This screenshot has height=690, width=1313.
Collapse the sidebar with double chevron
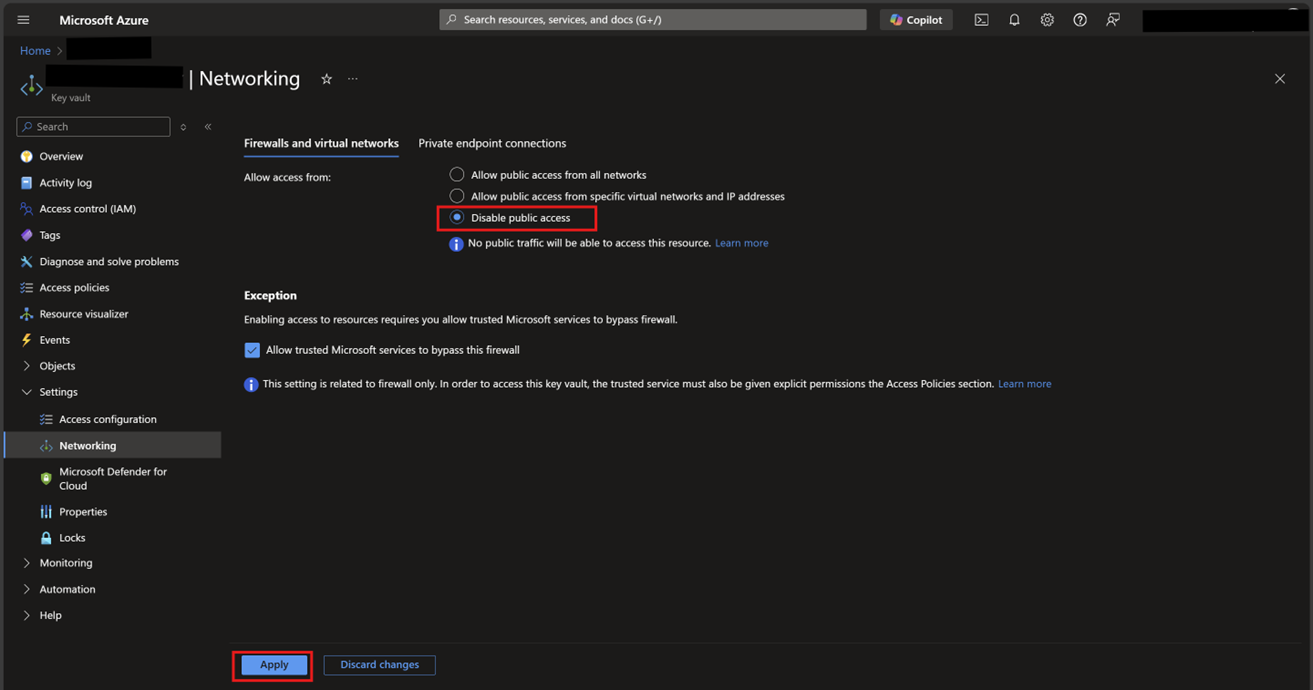click(x=208, y=127)
